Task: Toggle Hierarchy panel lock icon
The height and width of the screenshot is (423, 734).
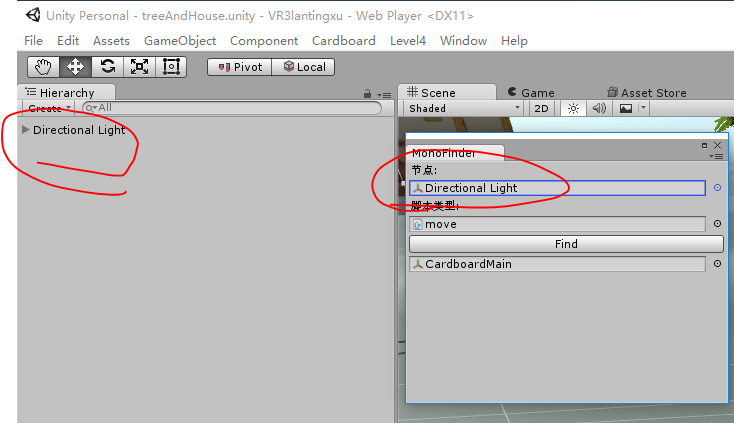Action: (367, 94)
